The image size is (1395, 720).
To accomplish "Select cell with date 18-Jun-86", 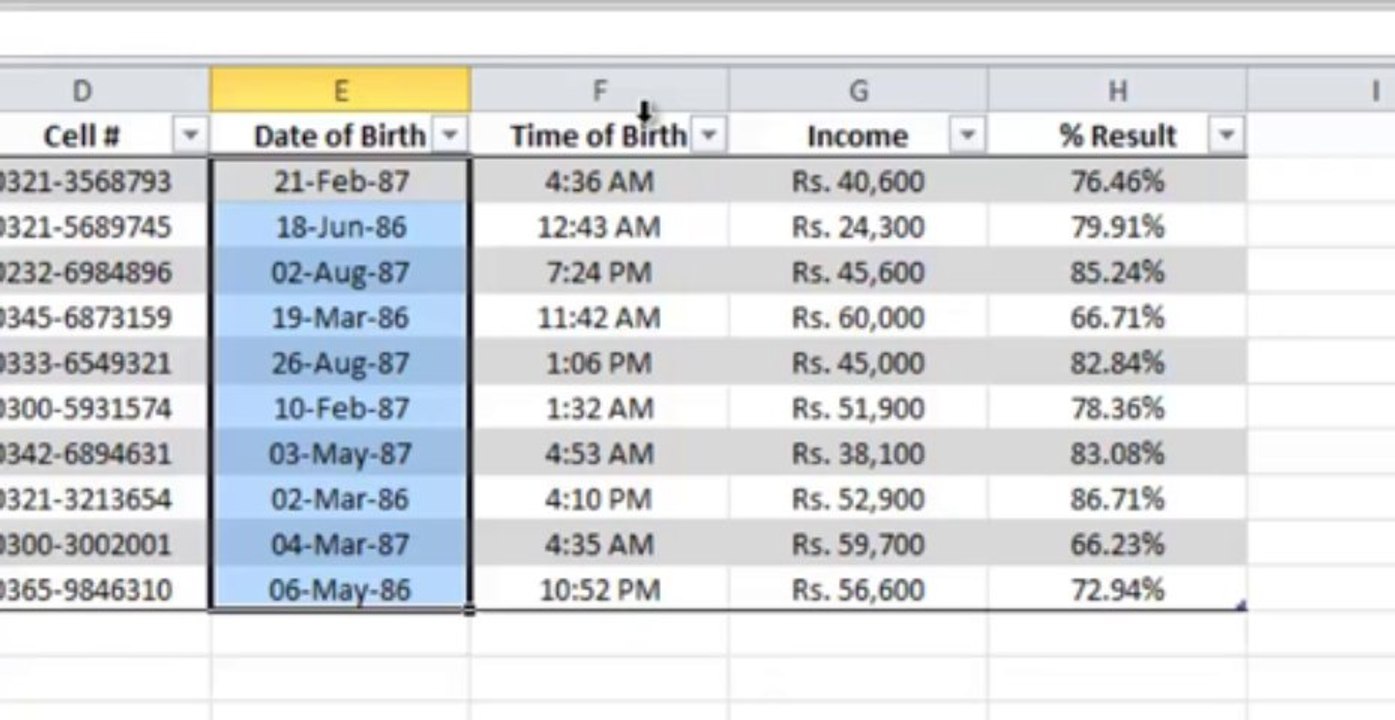I will pos(340,227).
